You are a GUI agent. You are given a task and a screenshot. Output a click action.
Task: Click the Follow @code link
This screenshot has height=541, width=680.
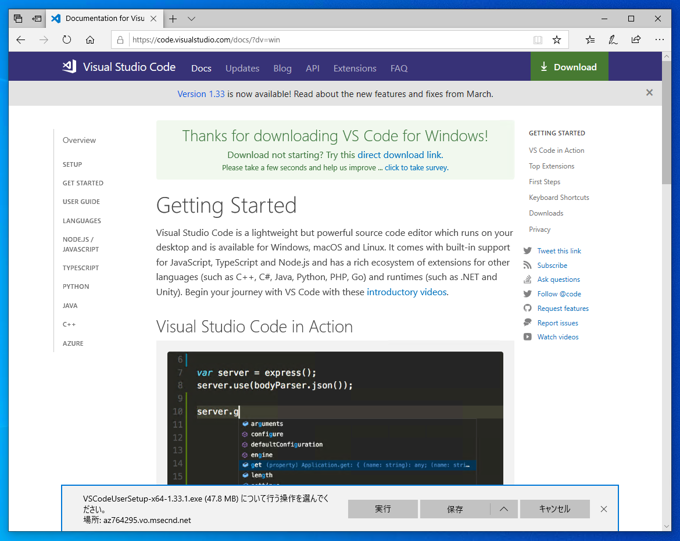point(559,294)
